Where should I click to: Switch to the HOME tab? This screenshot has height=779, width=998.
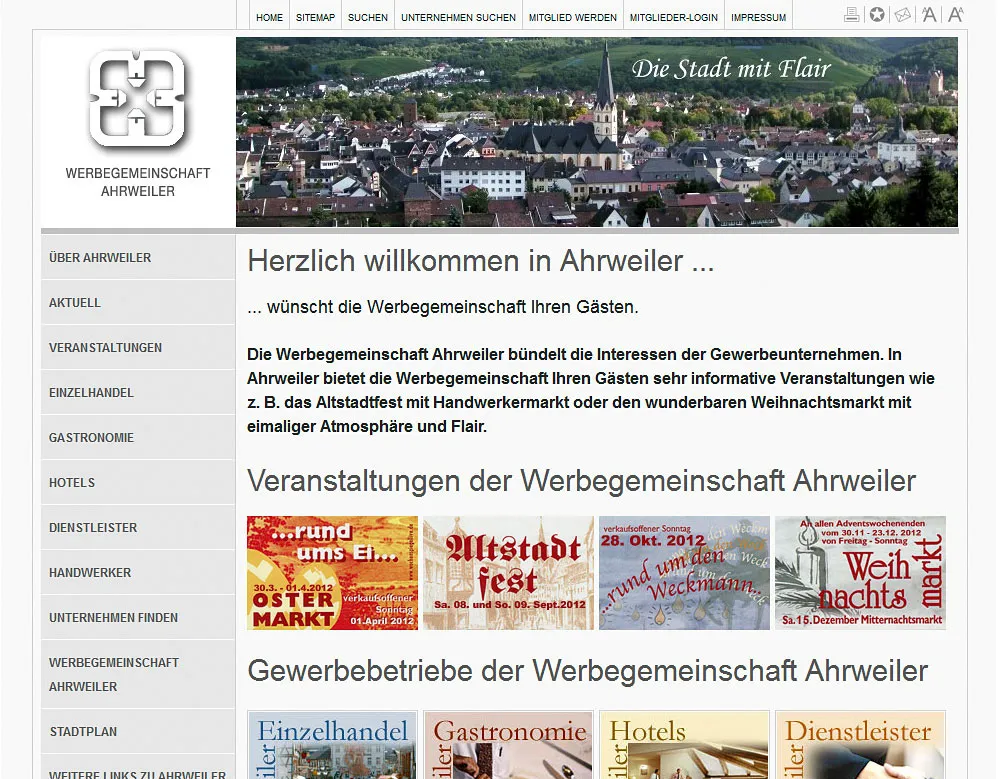(x=269, y=16)
